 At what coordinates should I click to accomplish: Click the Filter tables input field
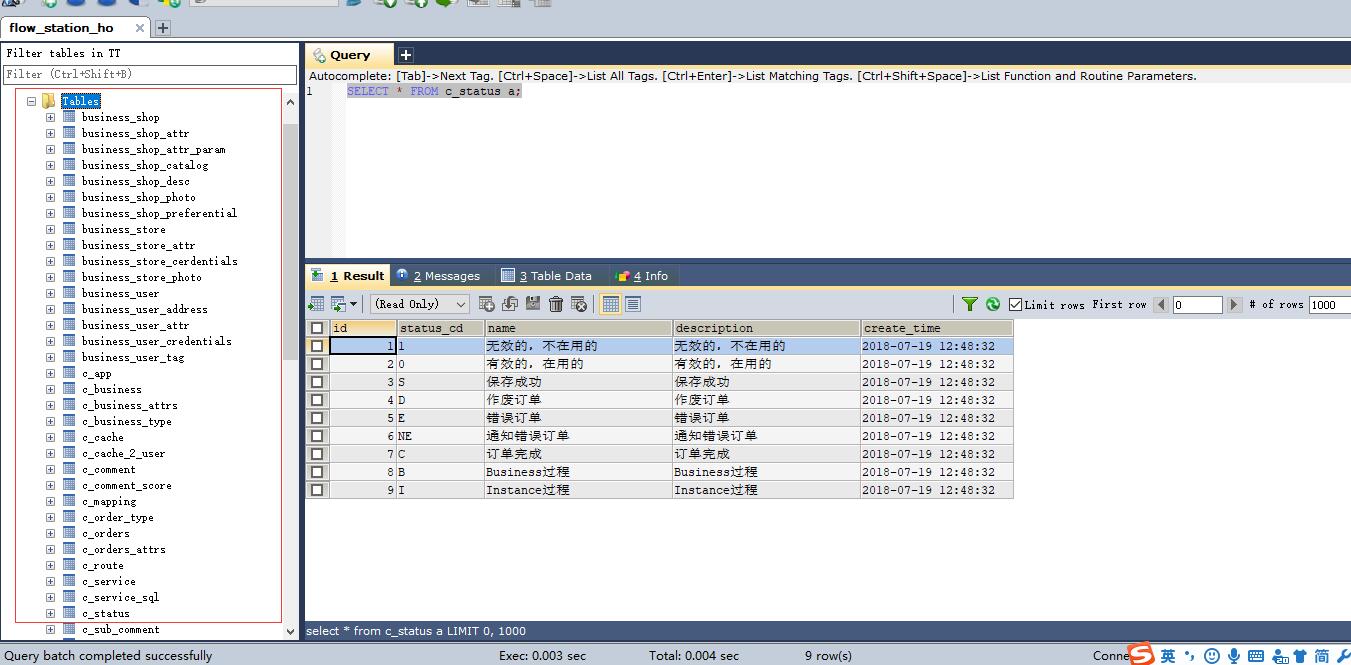click(150, 74)
